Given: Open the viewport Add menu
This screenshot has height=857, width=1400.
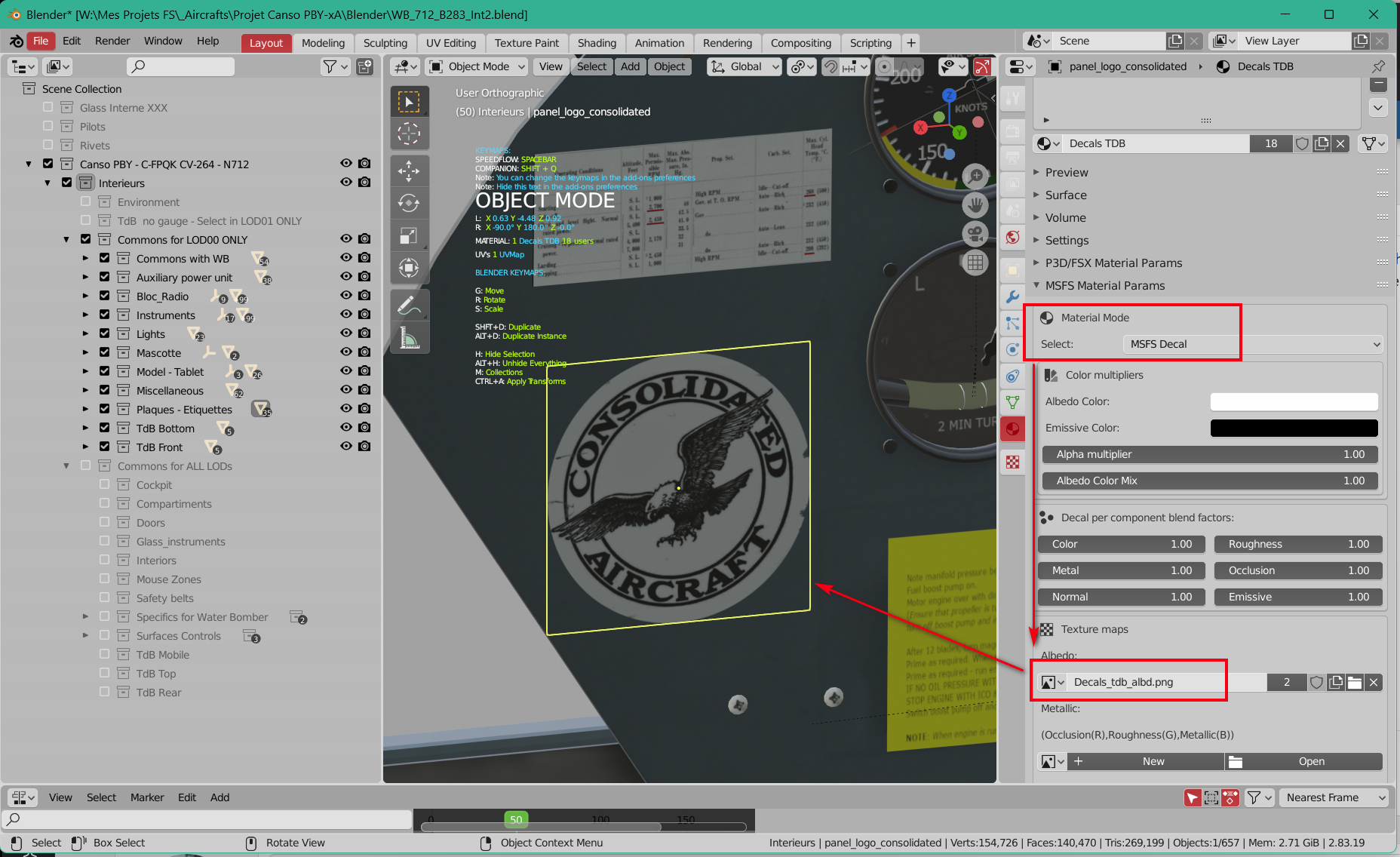Looking at the screenshot, I should [630, 66].
